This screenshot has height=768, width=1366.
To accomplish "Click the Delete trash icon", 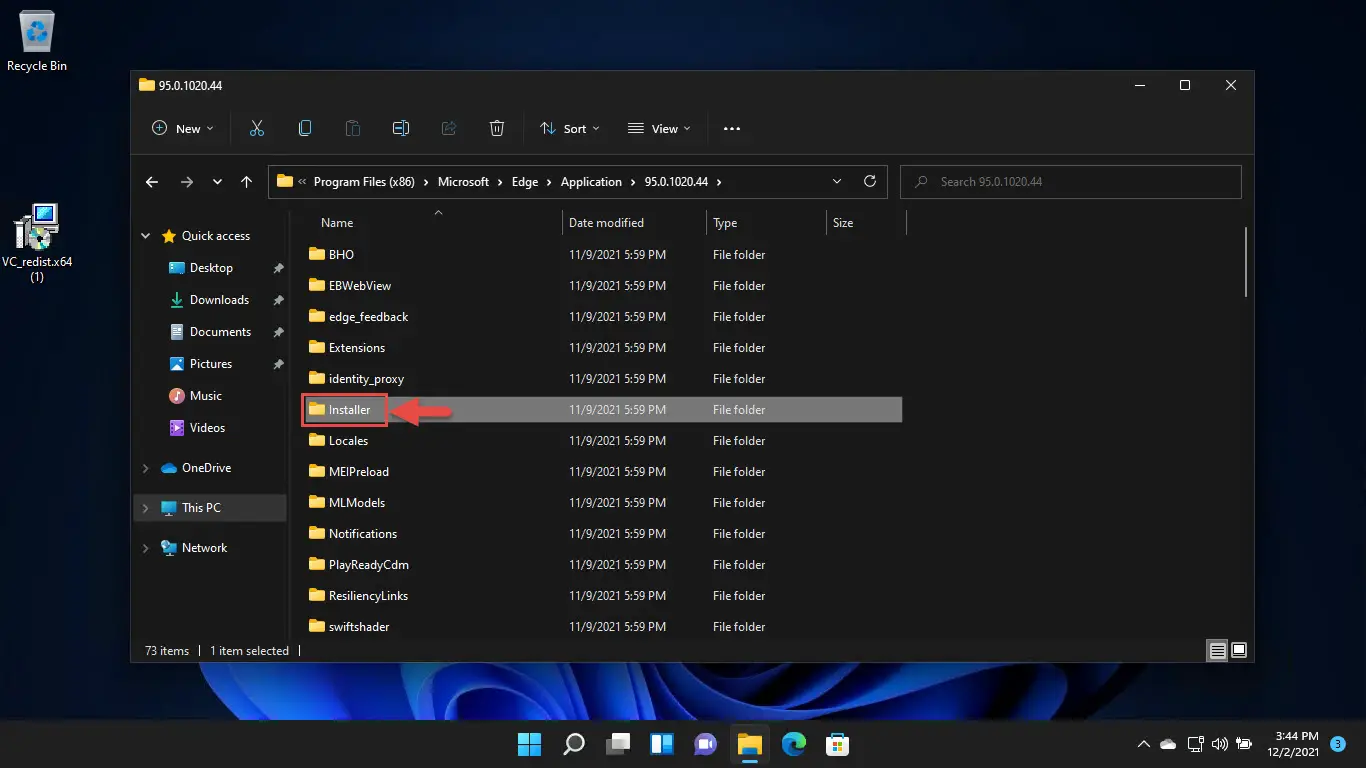I will [x=497, y=128].
